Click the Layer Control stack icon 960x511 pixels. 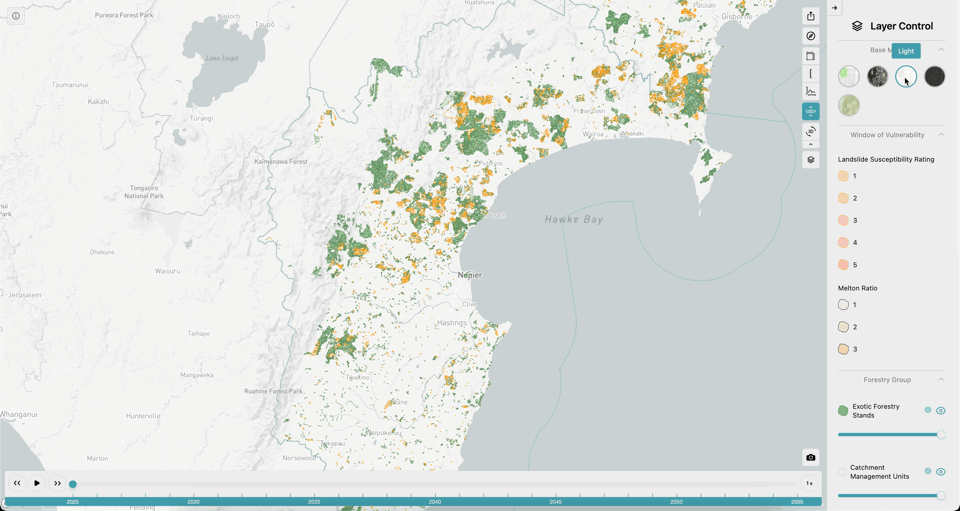857,26
